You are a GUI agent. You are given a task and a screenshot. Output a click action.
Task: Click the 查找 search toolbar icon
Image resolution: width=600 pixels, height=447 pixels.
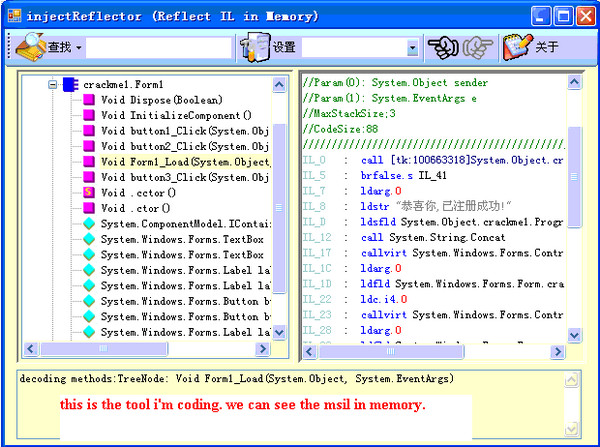point(28,47)
